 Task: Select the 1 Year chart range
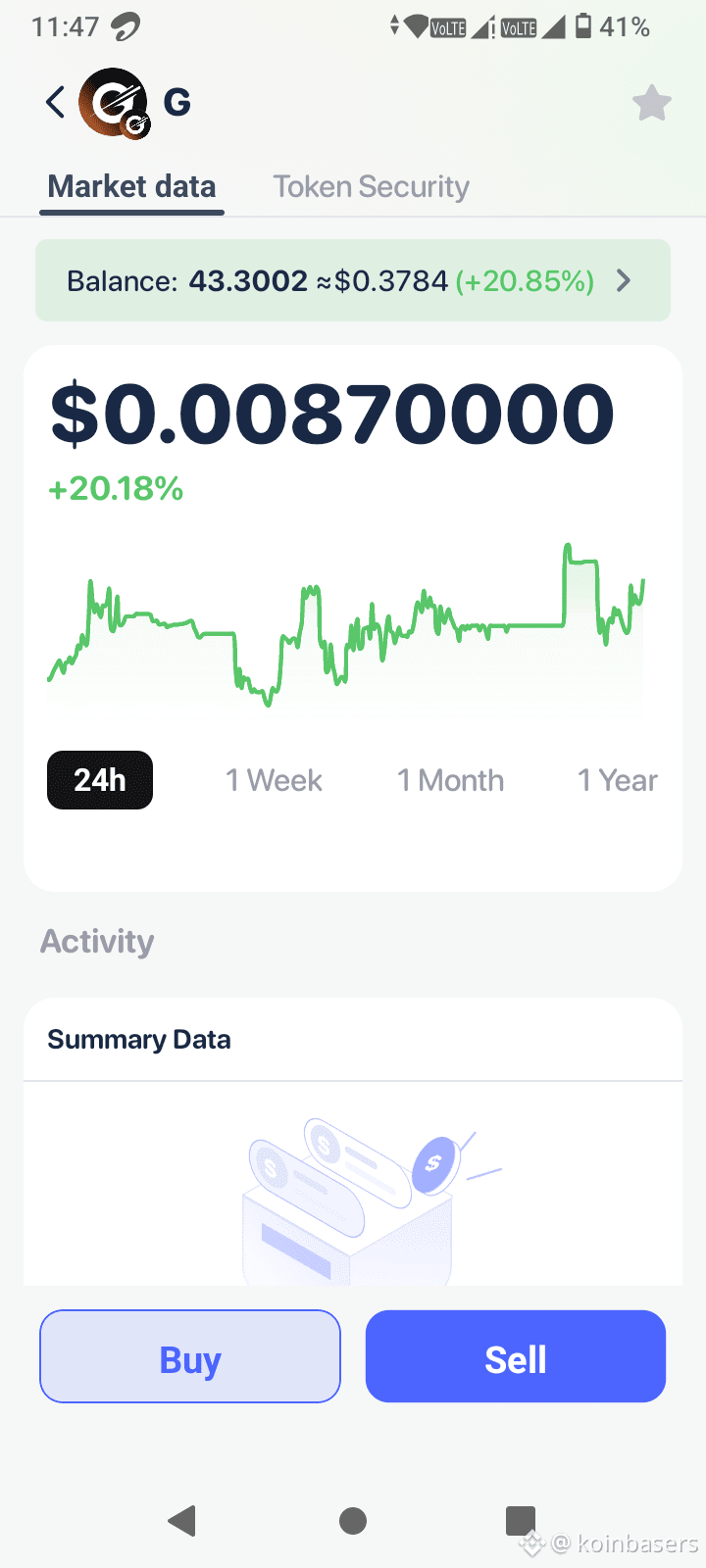tap(617, 780)
